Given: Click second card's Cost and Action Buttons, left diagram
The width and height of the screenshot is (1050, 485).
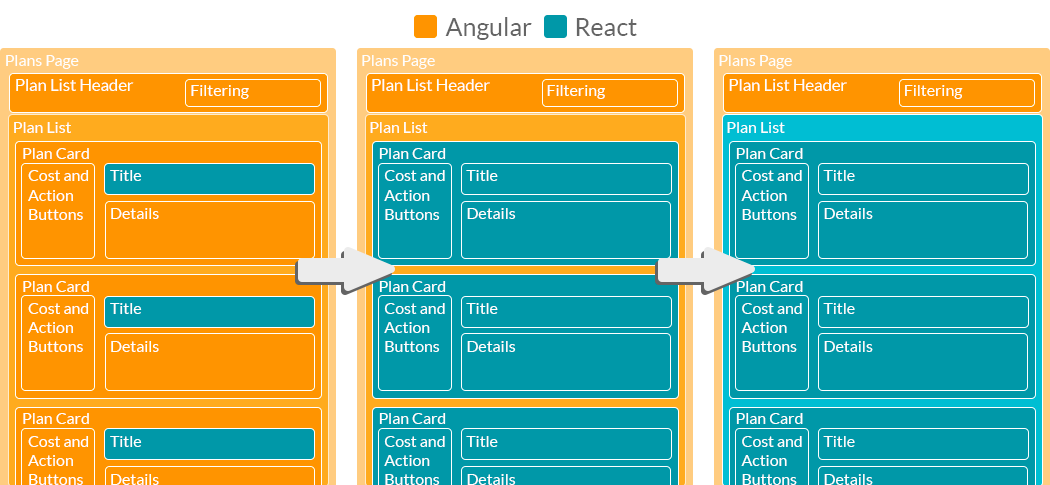Looking at the screenshot, I should (x=58, y=343).
